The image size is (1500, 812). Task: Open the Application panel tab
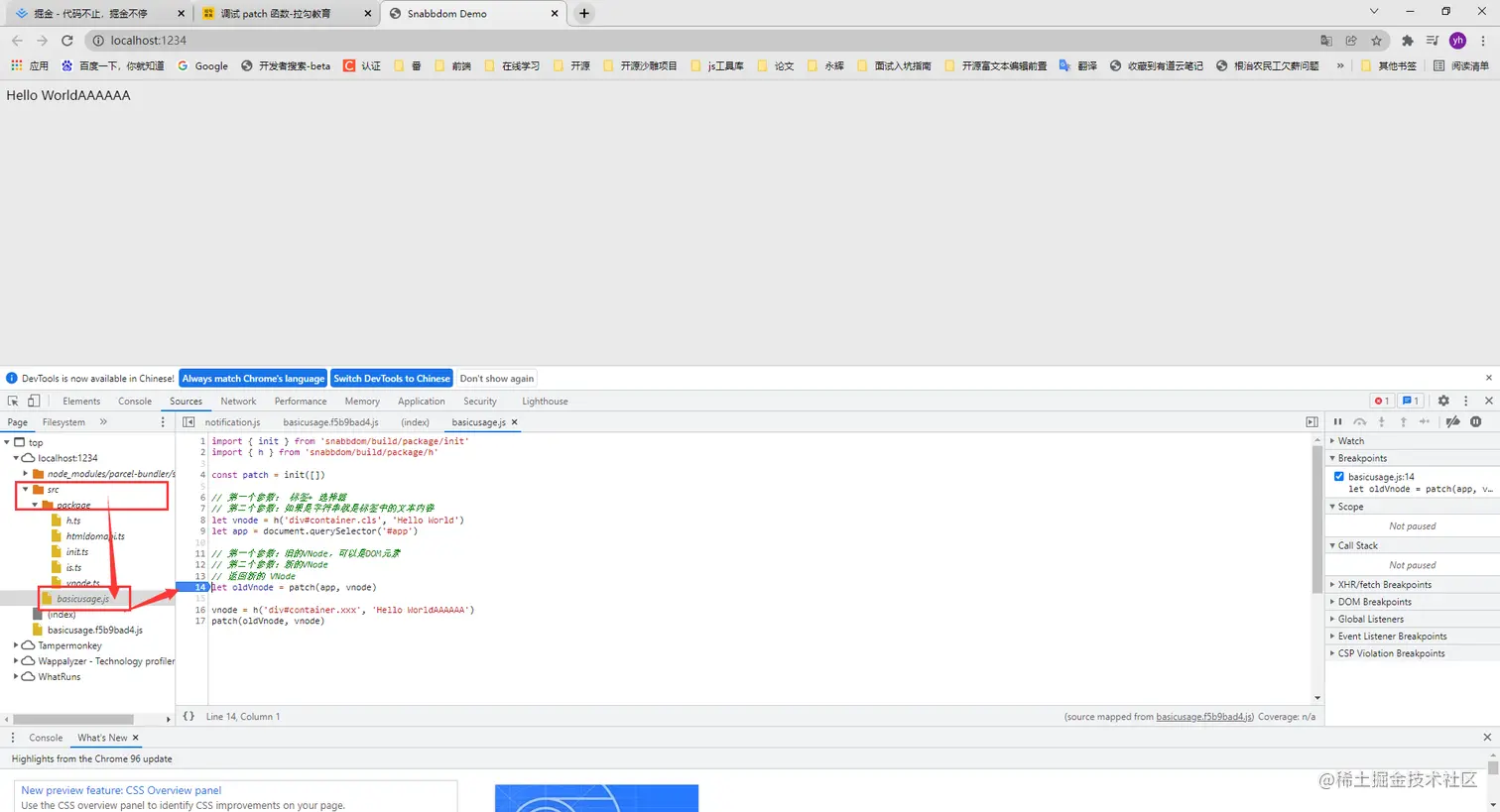click(x=422, y=402)
